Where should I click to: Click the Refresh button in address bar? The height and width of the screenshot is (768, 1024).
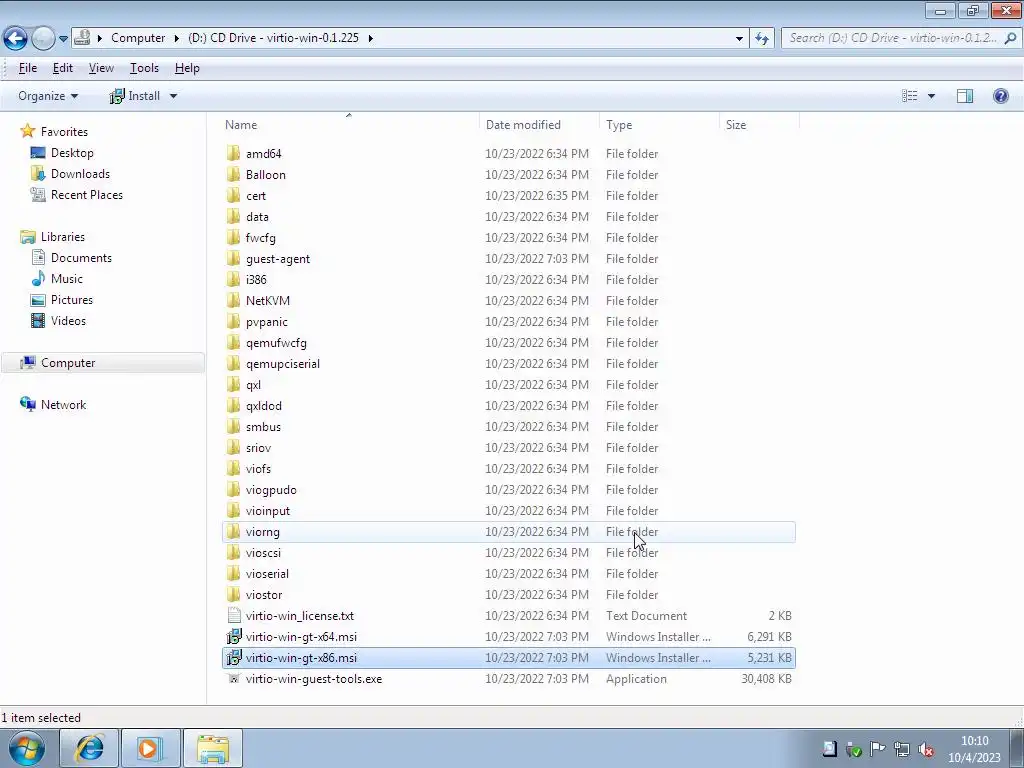click(761, 39)
